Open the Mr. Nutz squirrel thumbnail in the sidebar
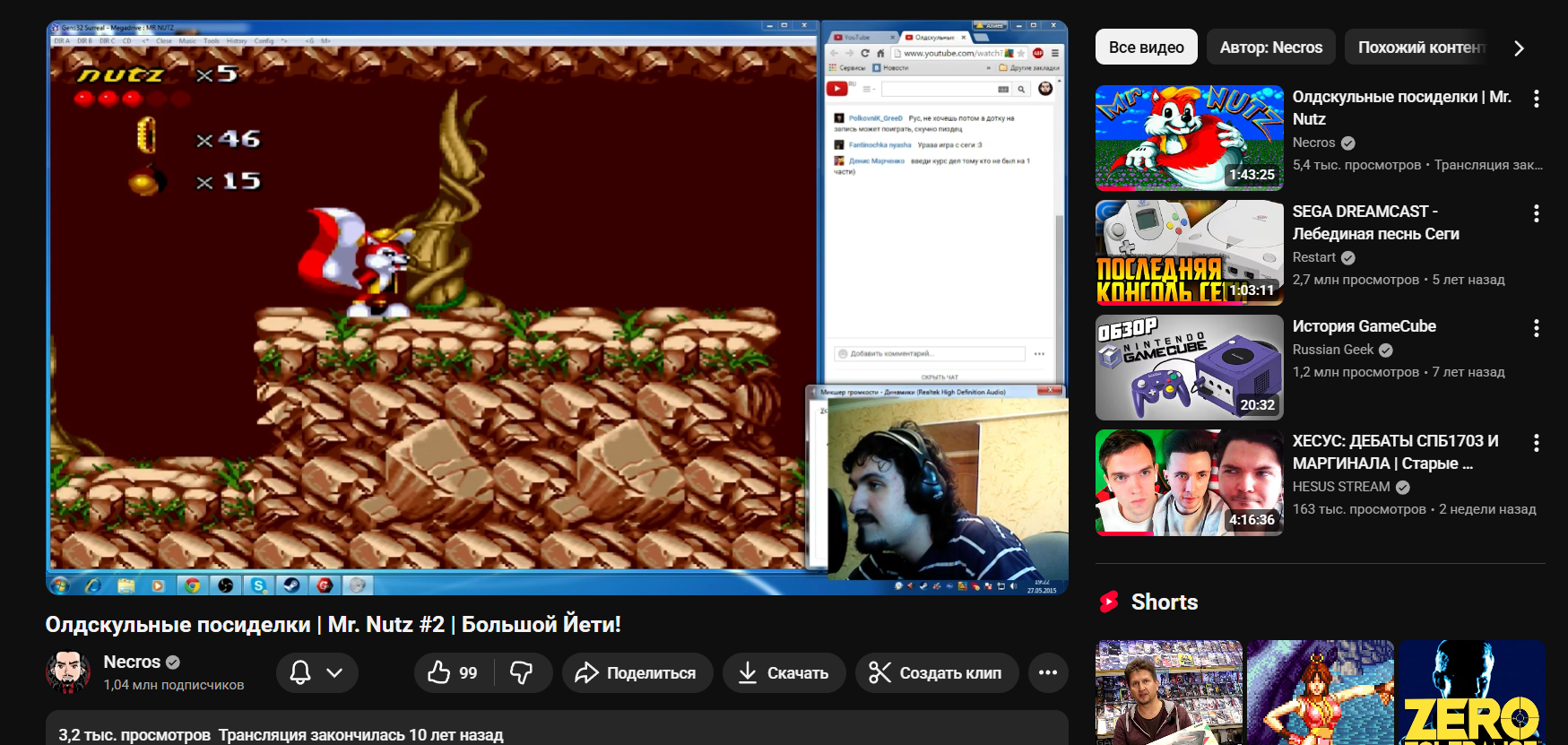 coord(1190,138)
